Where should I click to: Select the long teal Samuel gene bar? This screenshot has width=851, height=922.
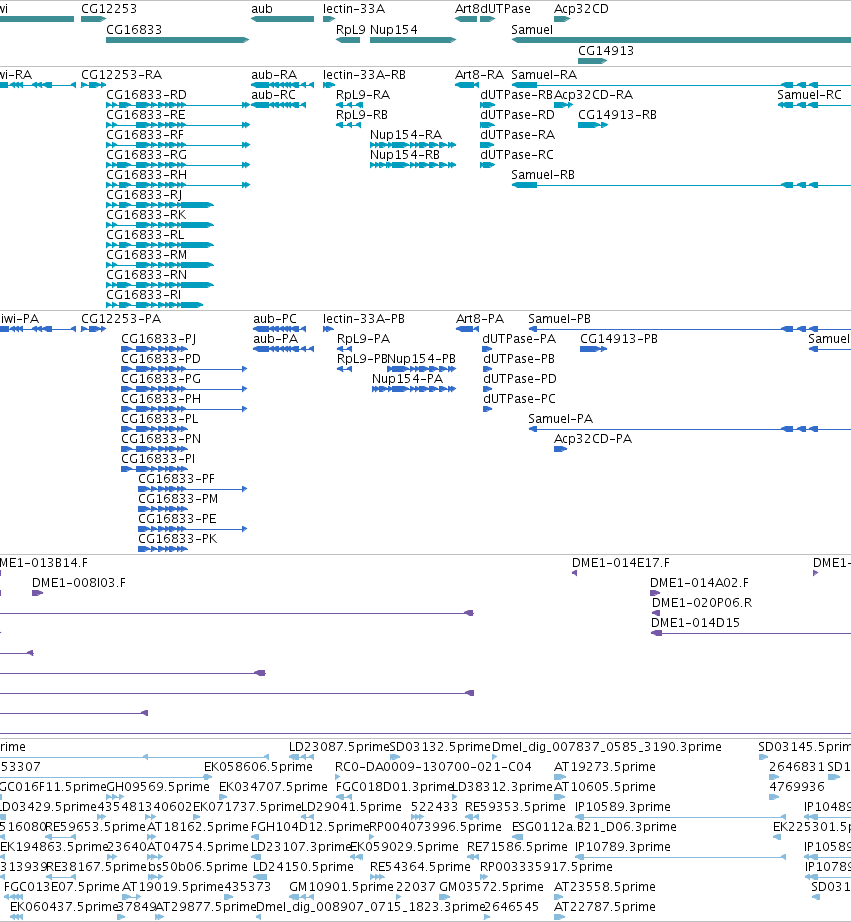pos(681,40)
